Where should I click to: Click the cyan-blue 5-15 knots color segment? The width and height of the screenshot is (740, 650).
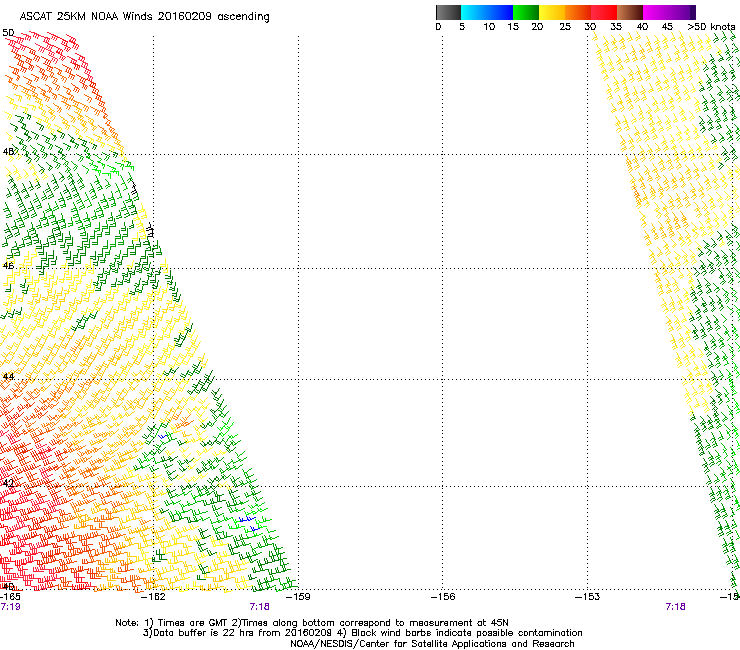coord(487,12)
